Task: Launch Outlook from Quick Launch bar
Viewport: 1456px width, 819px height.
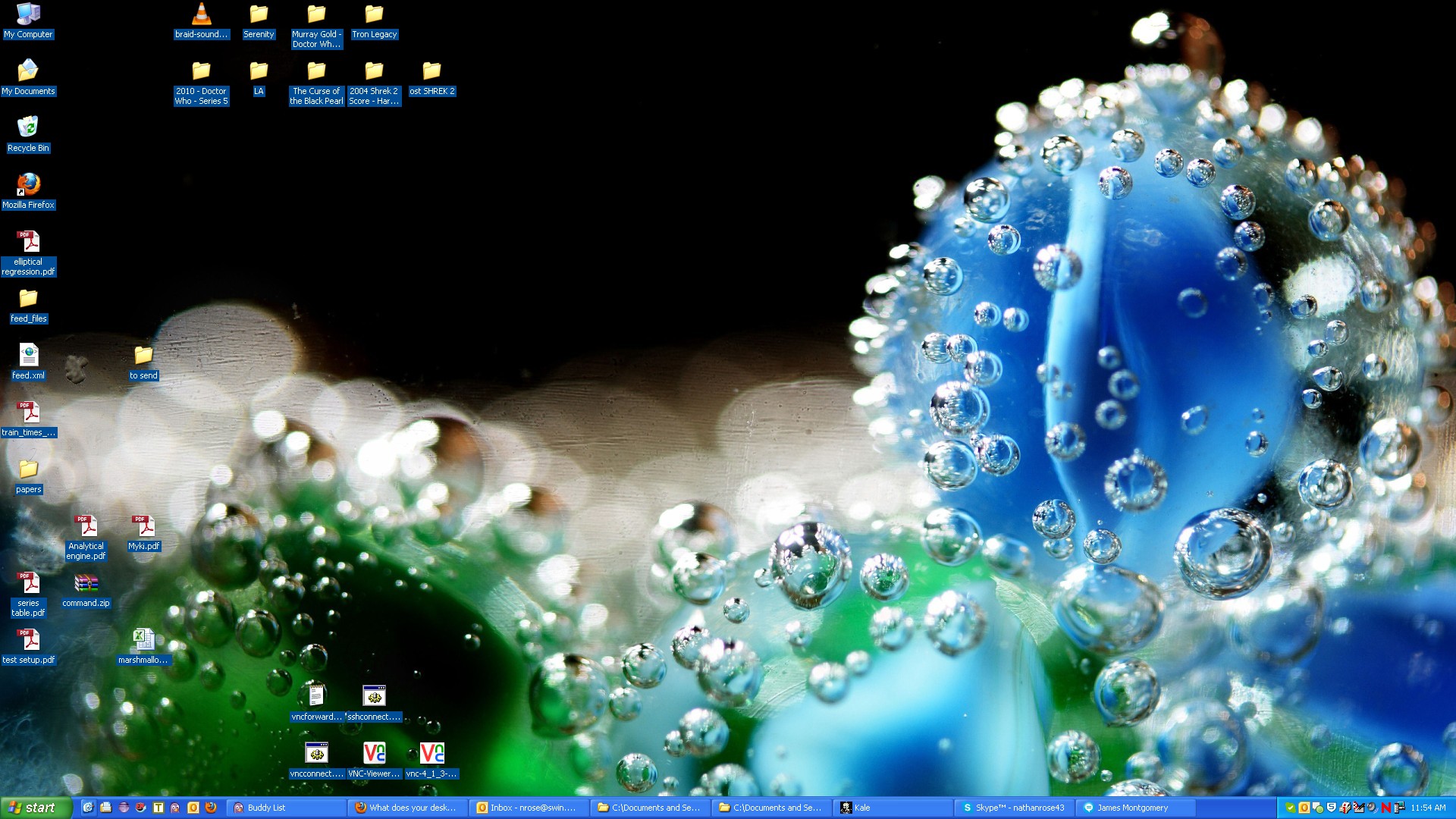Action: [193, 808]
